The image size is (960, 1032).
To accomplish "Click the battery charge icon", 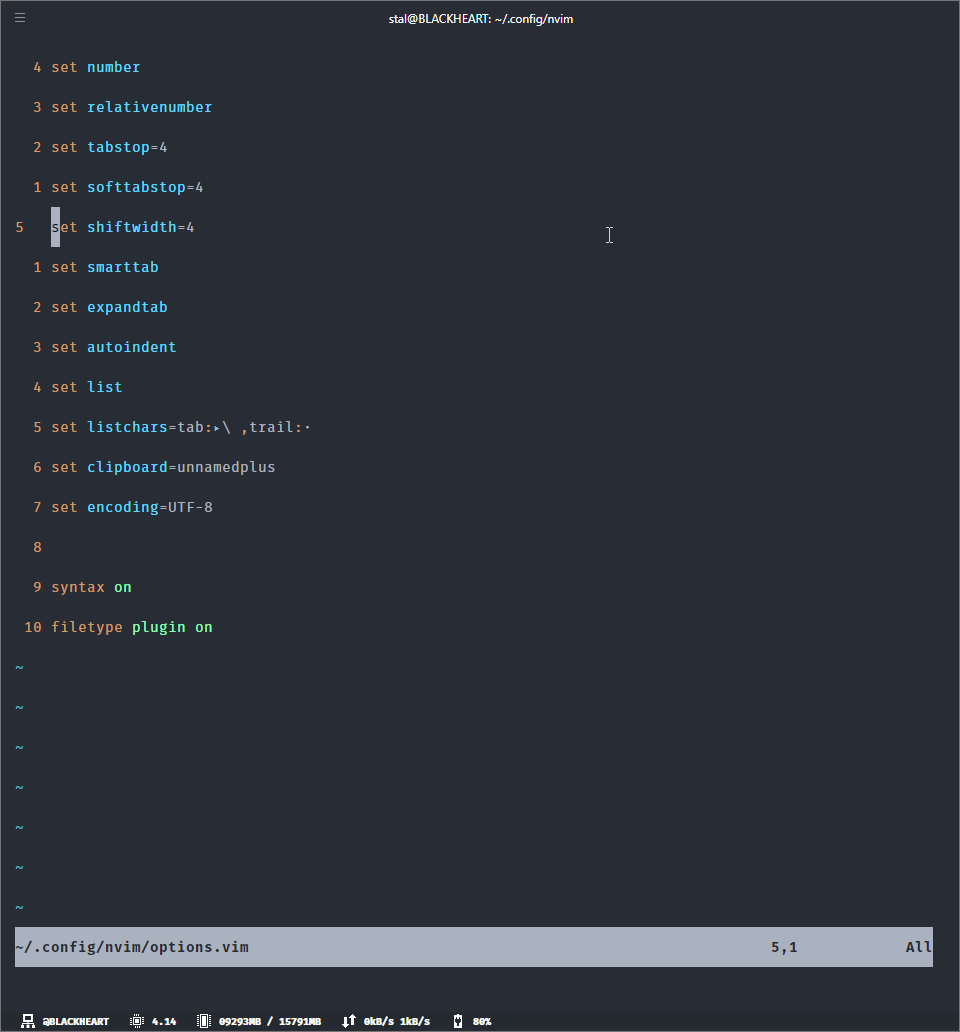I will 458,1021.
